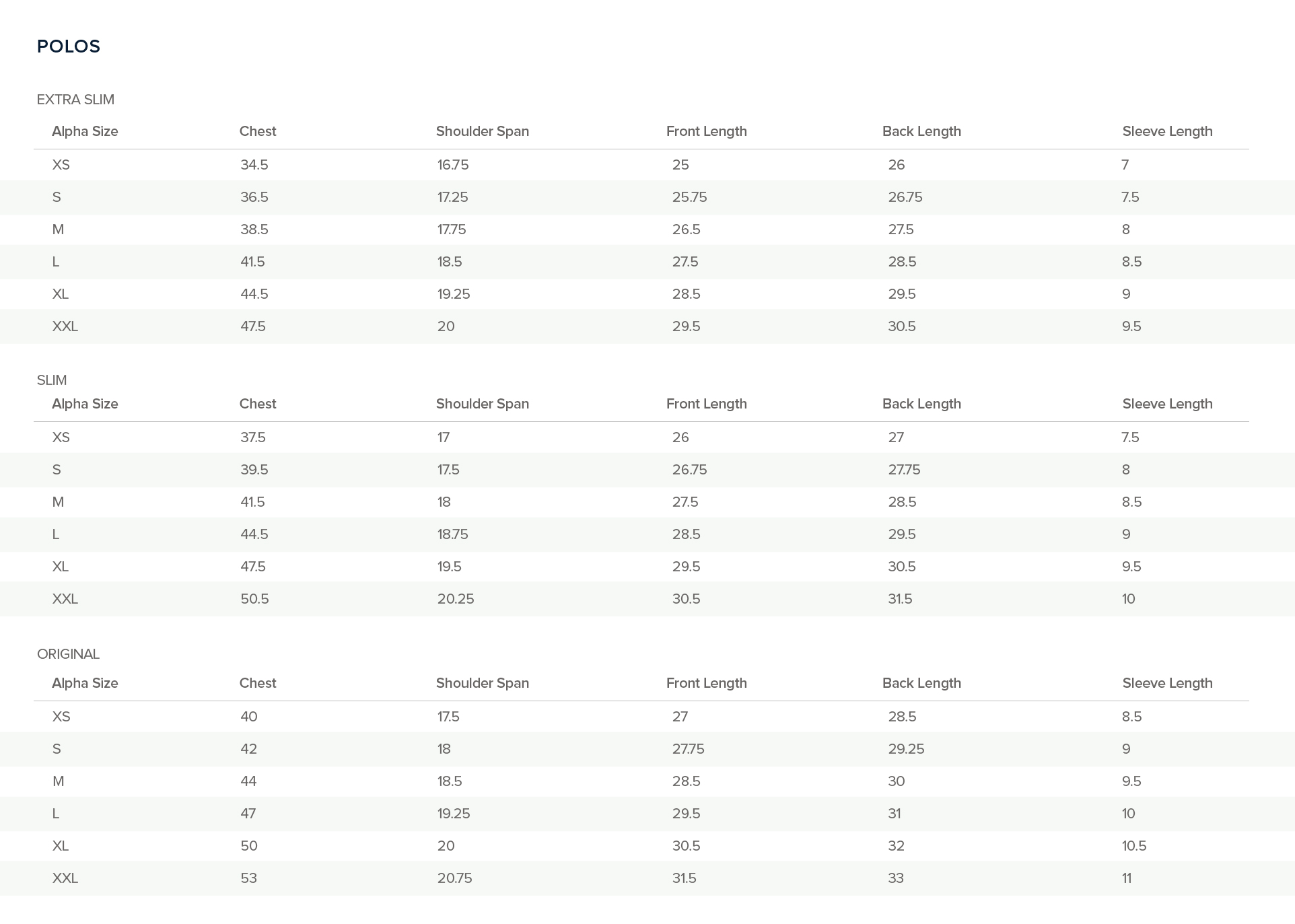
Task: Click Extra Slim shoulder span 19.25
Action: coord(454,294)
